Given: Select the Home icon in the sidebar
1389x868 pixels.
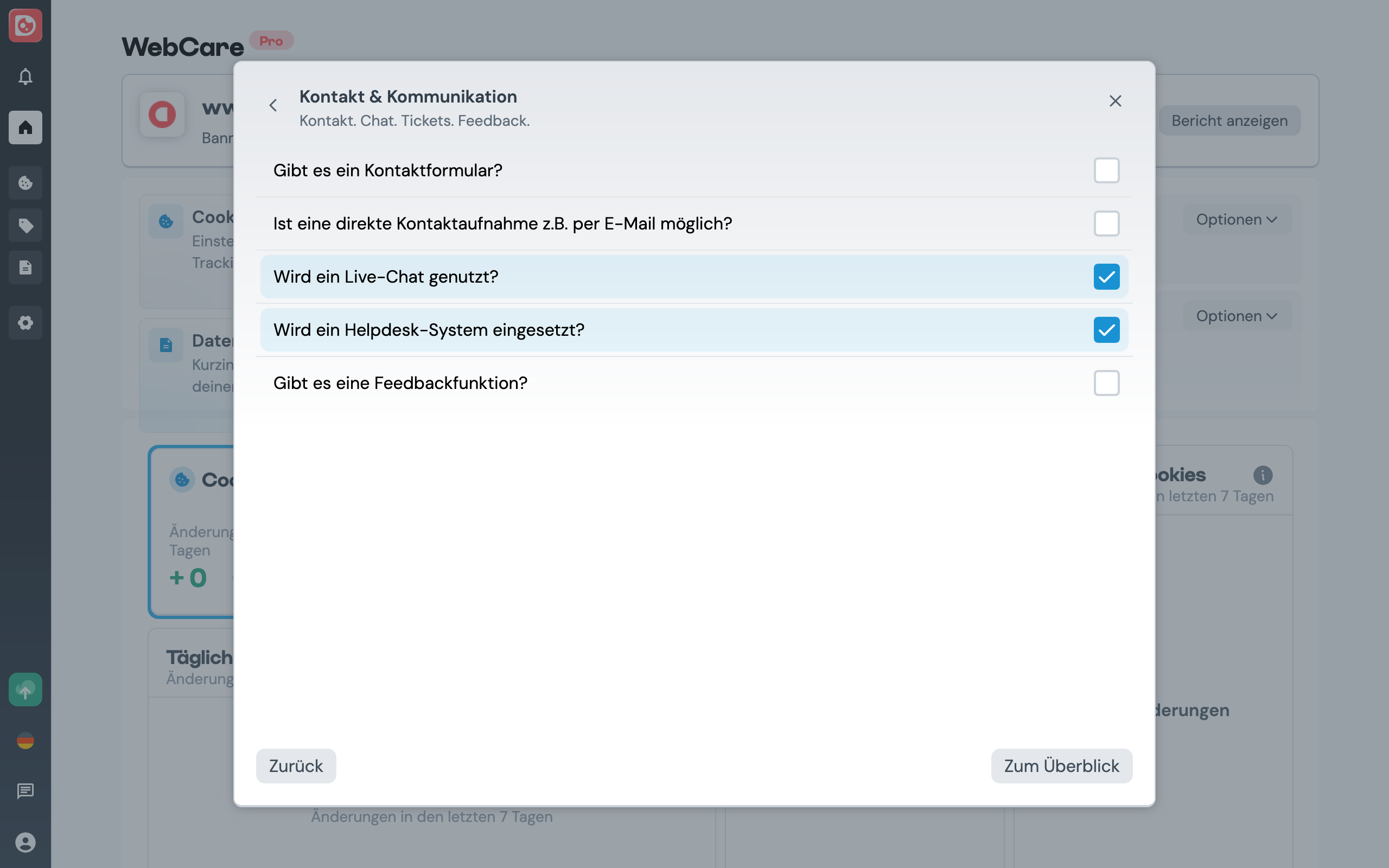Looking at the screenshot, I should 26,127.
